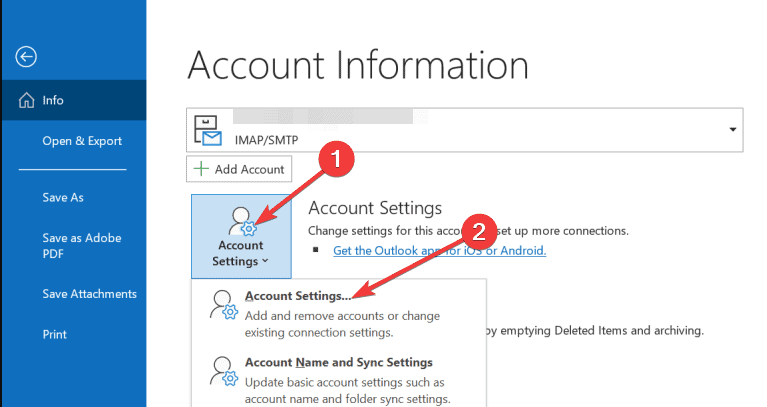Open Get the Outlook app link
Viewport: 767px width, 407px height.
pos(439,250)
